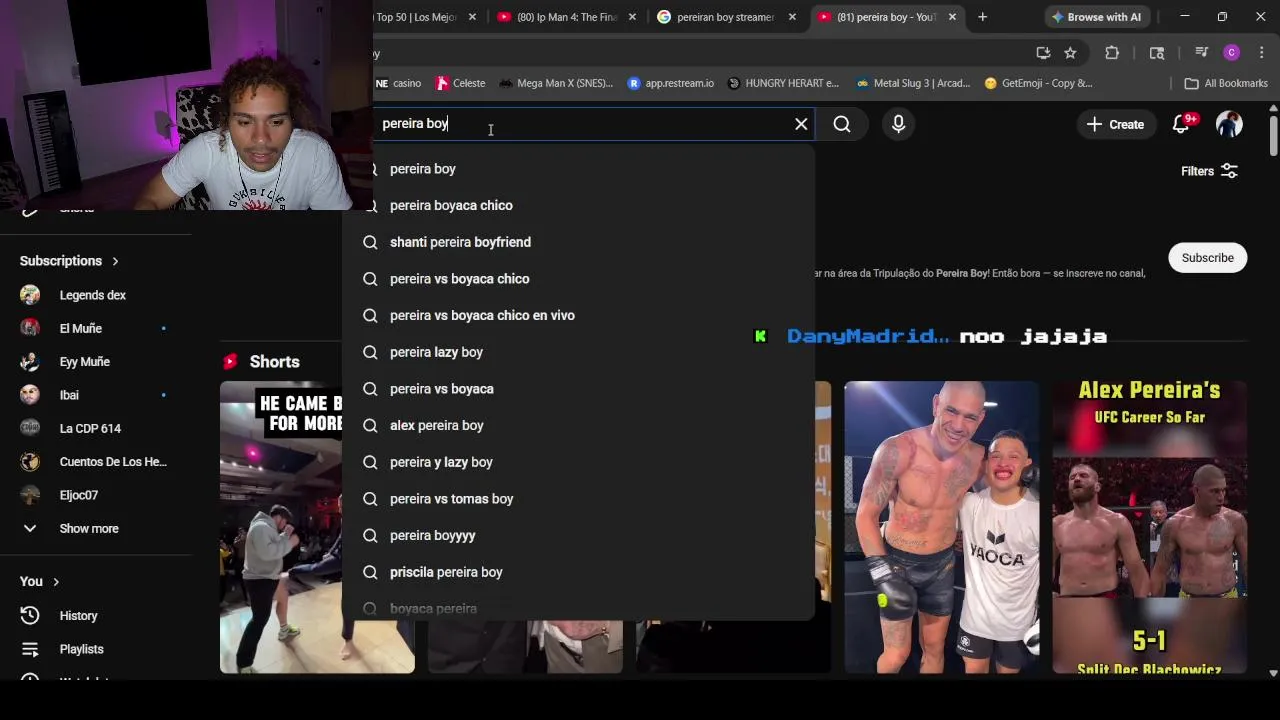Select suggestion 'pereira vs boyaca chico en vivo'
The height and width of the screenshot is (720, 1280).
tap(578, 315)
